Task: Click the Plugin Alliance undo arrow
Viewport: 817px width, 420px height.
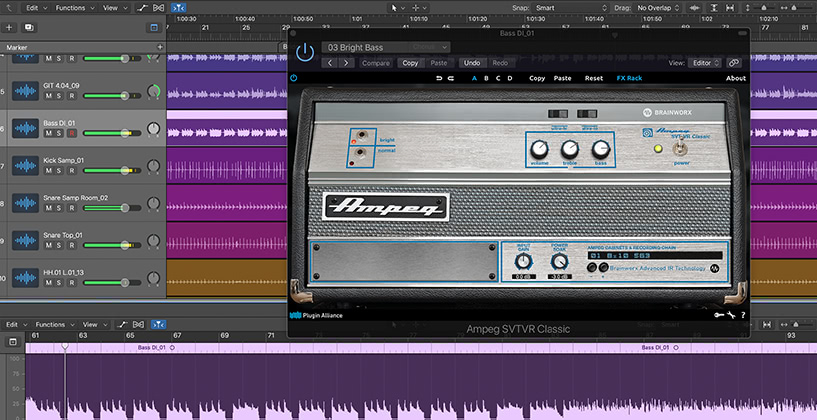Action: pyautogui.click(x=439, y=78)
